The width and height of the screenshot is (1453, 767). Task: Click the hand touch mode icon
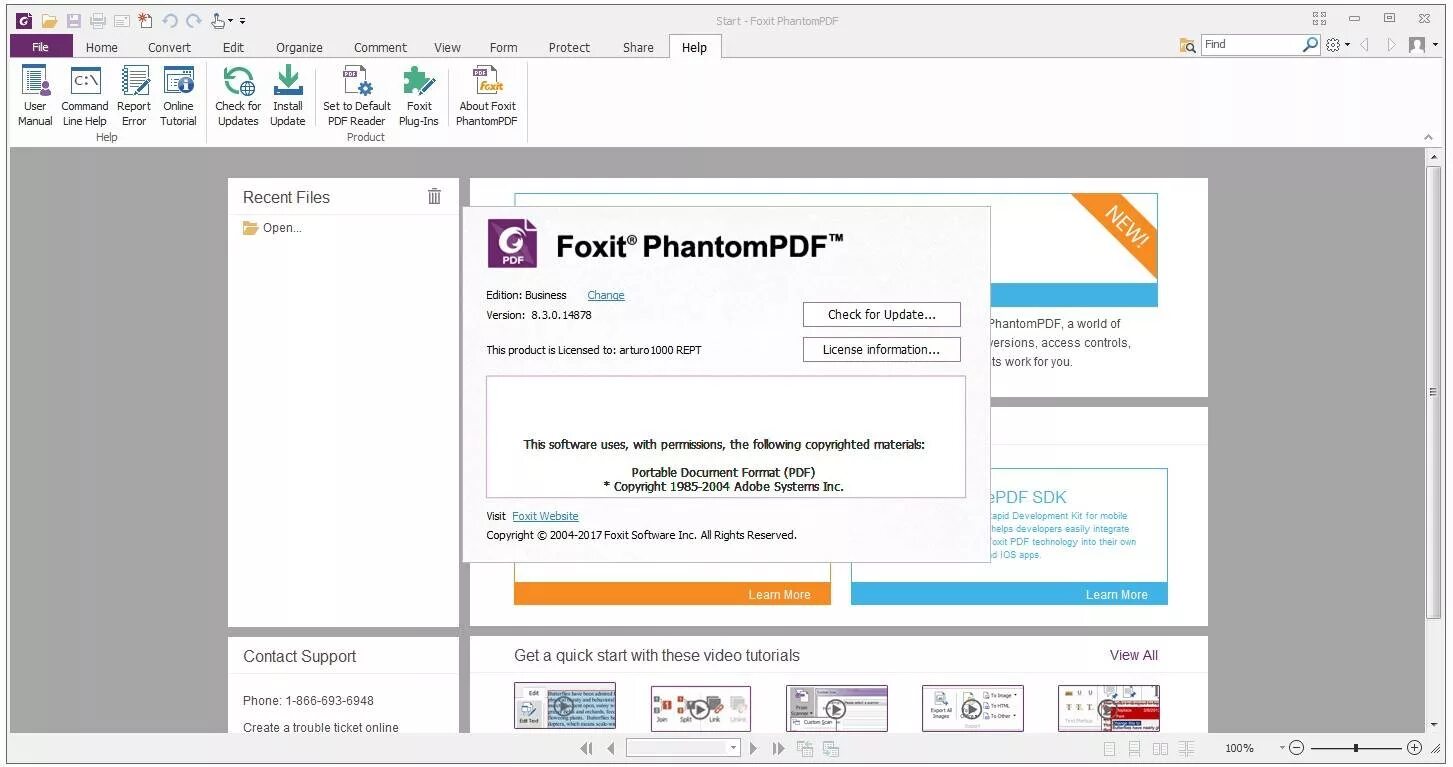[218, 20]
